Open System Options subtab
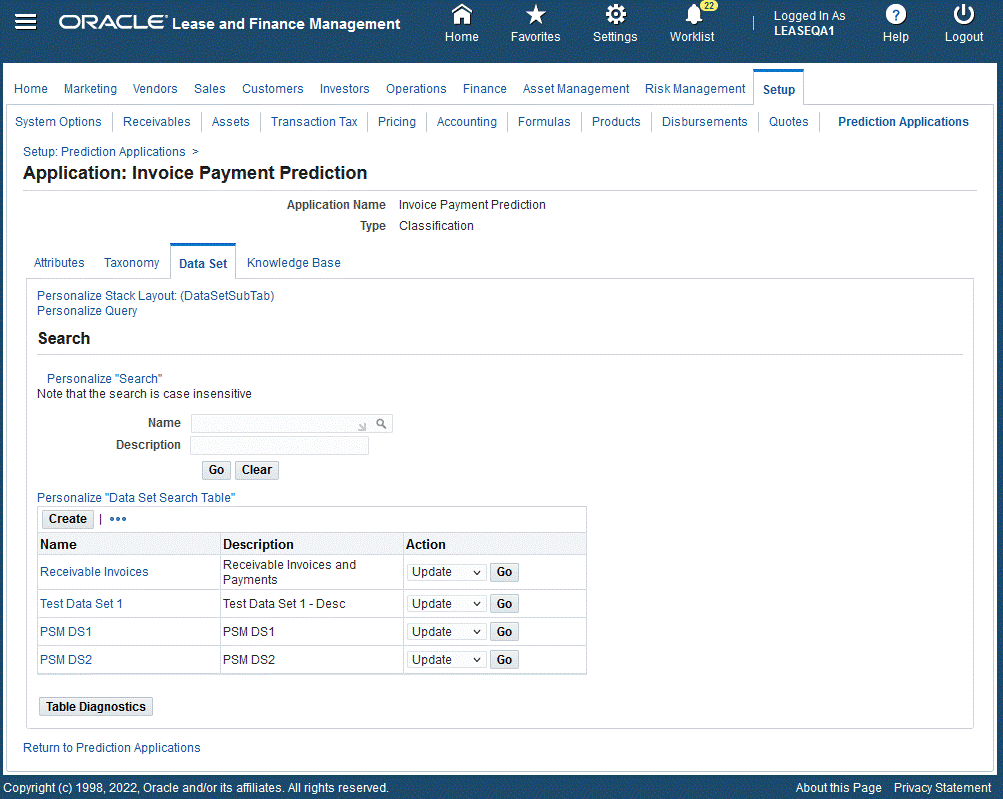The image size is (1003, 799). click(x=58, y=122)
